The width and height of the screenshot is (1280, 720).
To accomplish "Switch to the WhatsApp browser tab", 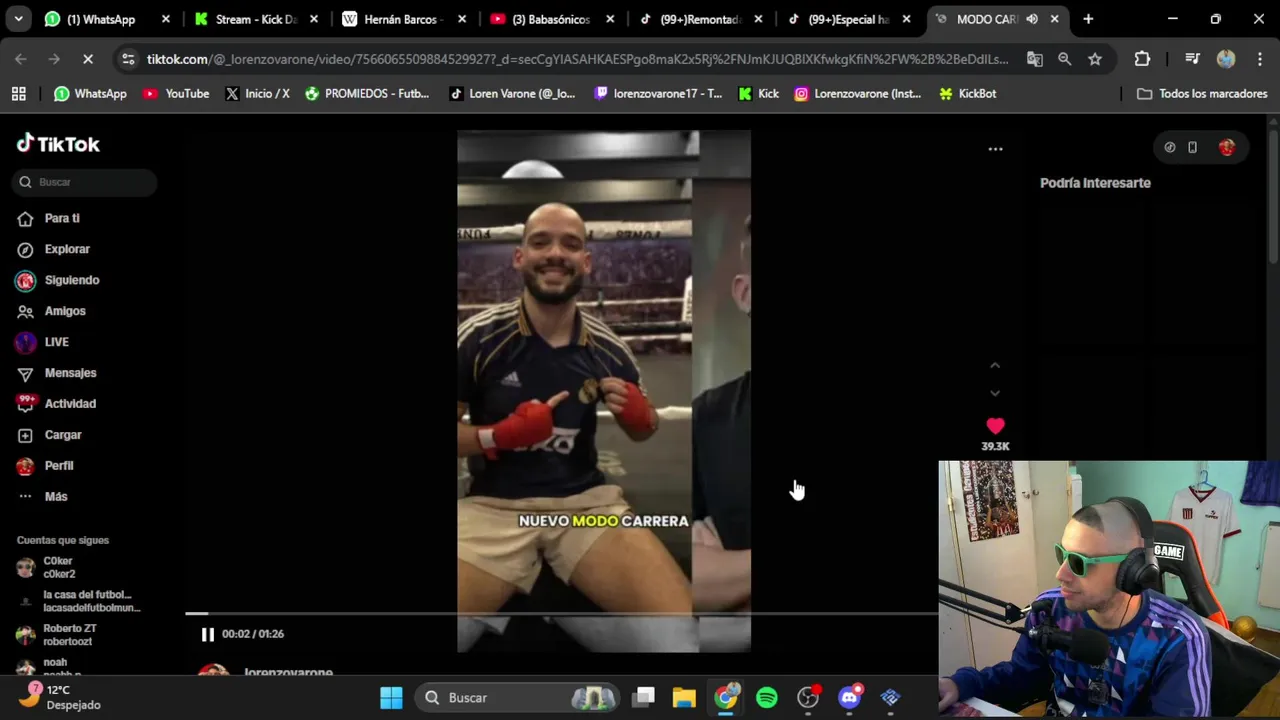I will click(x=107, y=19).
